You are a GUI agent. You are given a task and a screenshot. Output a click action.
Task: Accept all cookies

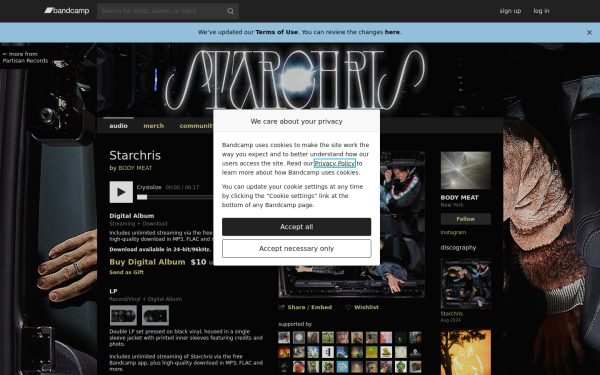(x=297, y=227)
